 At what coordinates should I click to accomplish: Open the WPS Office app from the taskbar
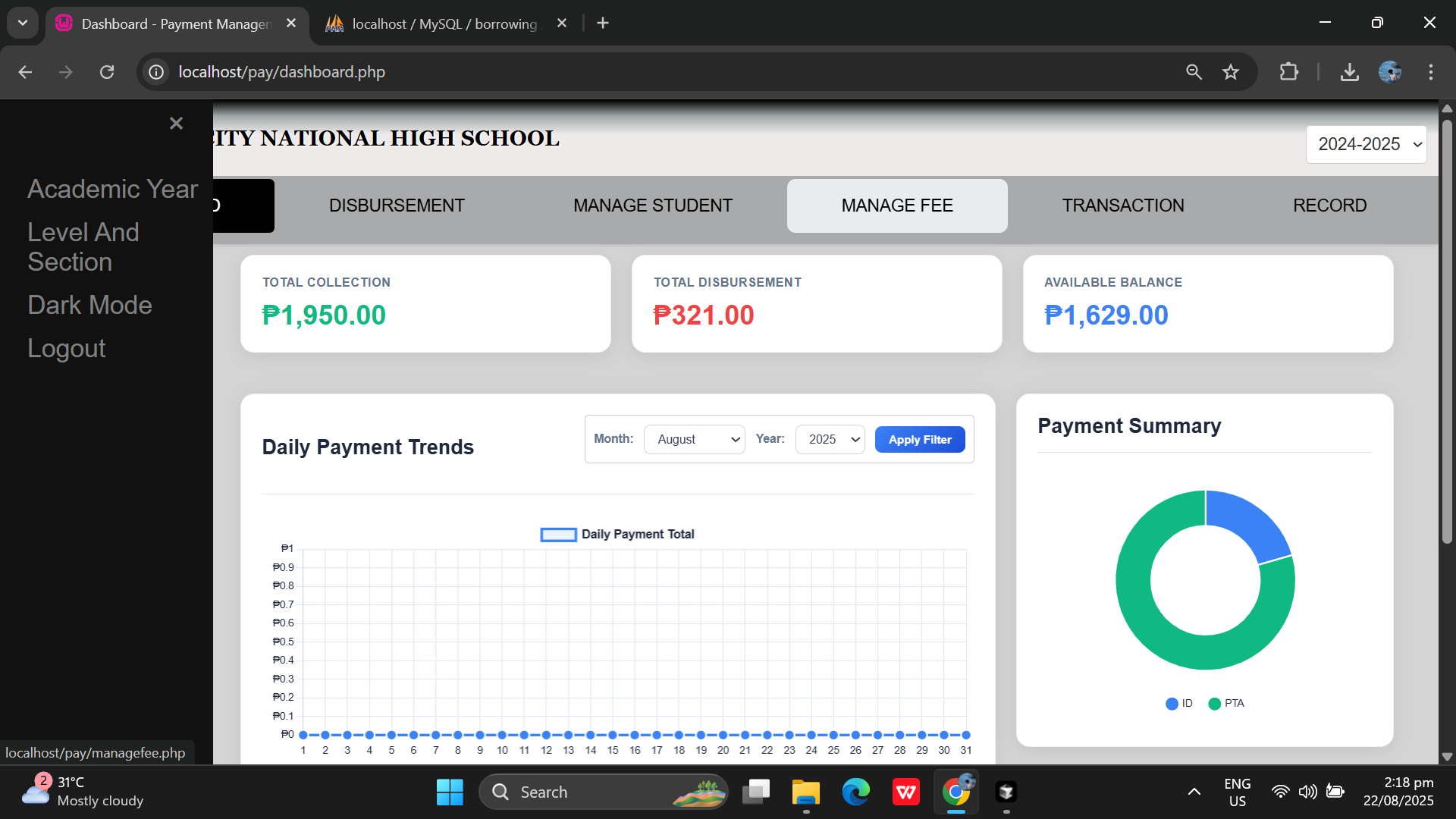905,791
